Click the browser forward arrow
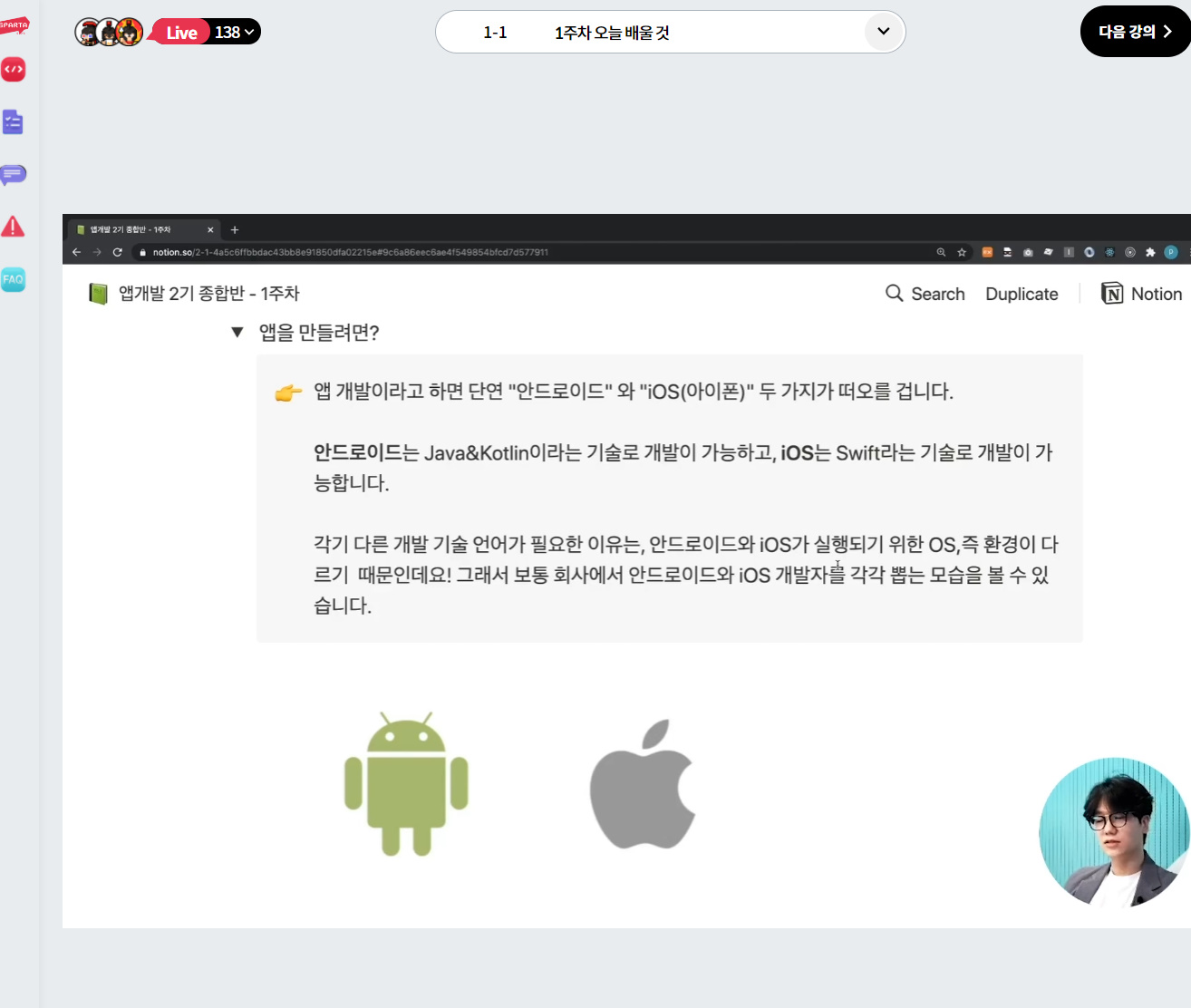 coord(96,252)
